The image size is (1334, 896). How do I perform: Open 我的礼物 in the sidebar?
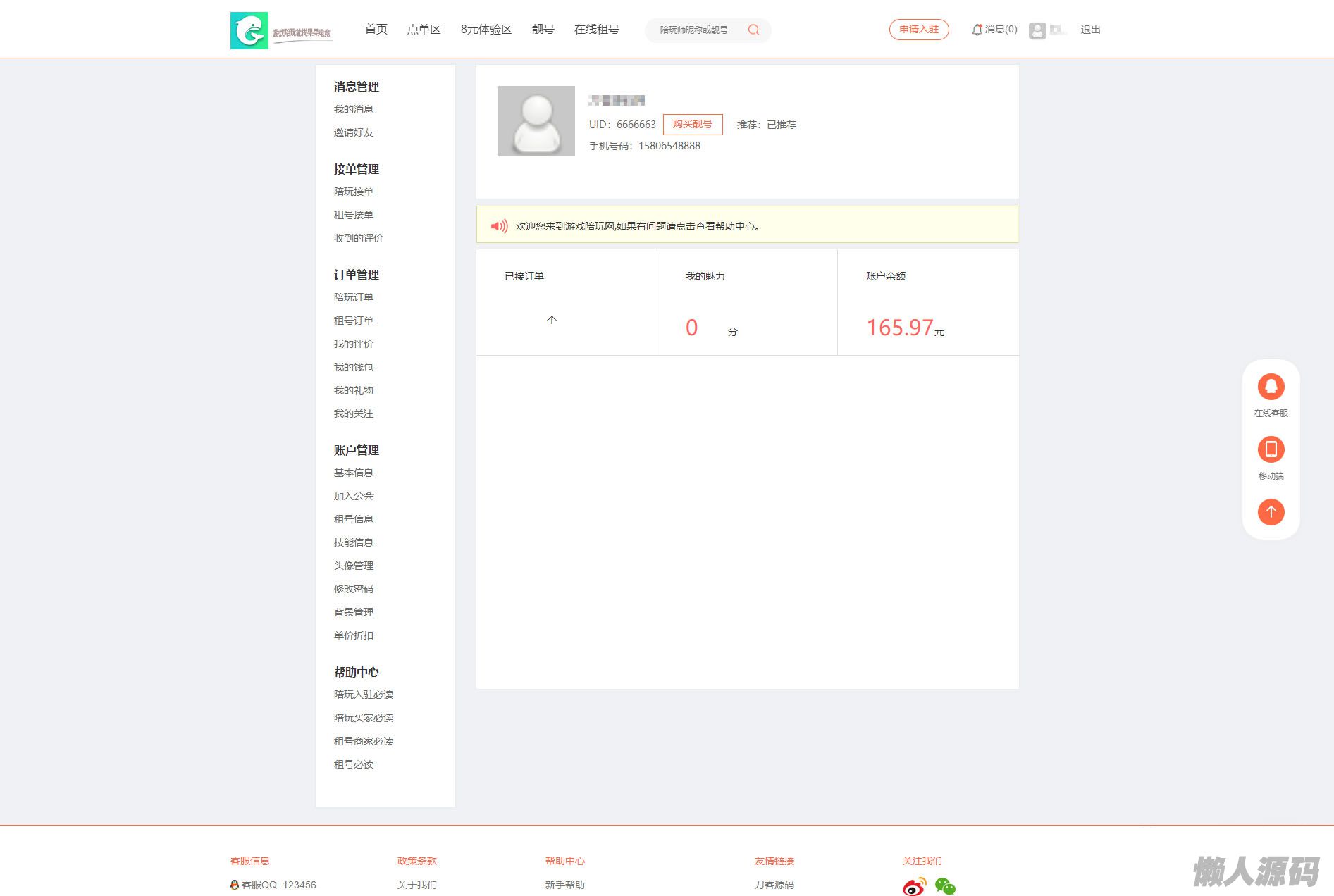(354, 390)
